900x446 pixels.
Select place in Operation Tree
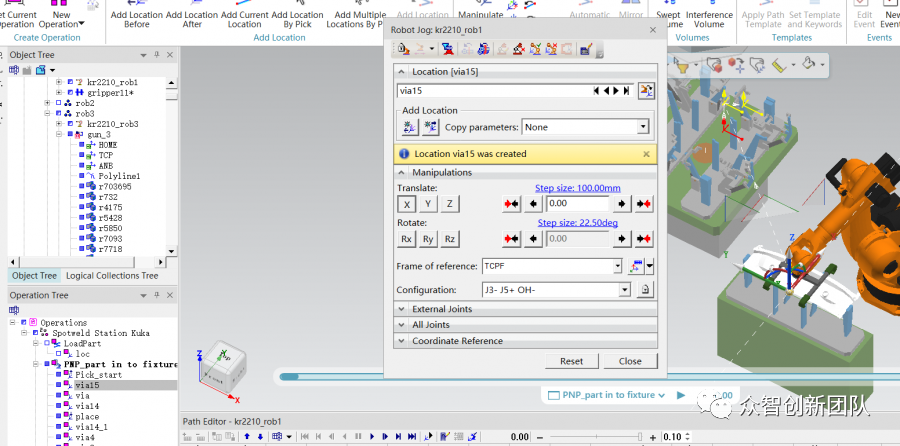click(87, 416)
